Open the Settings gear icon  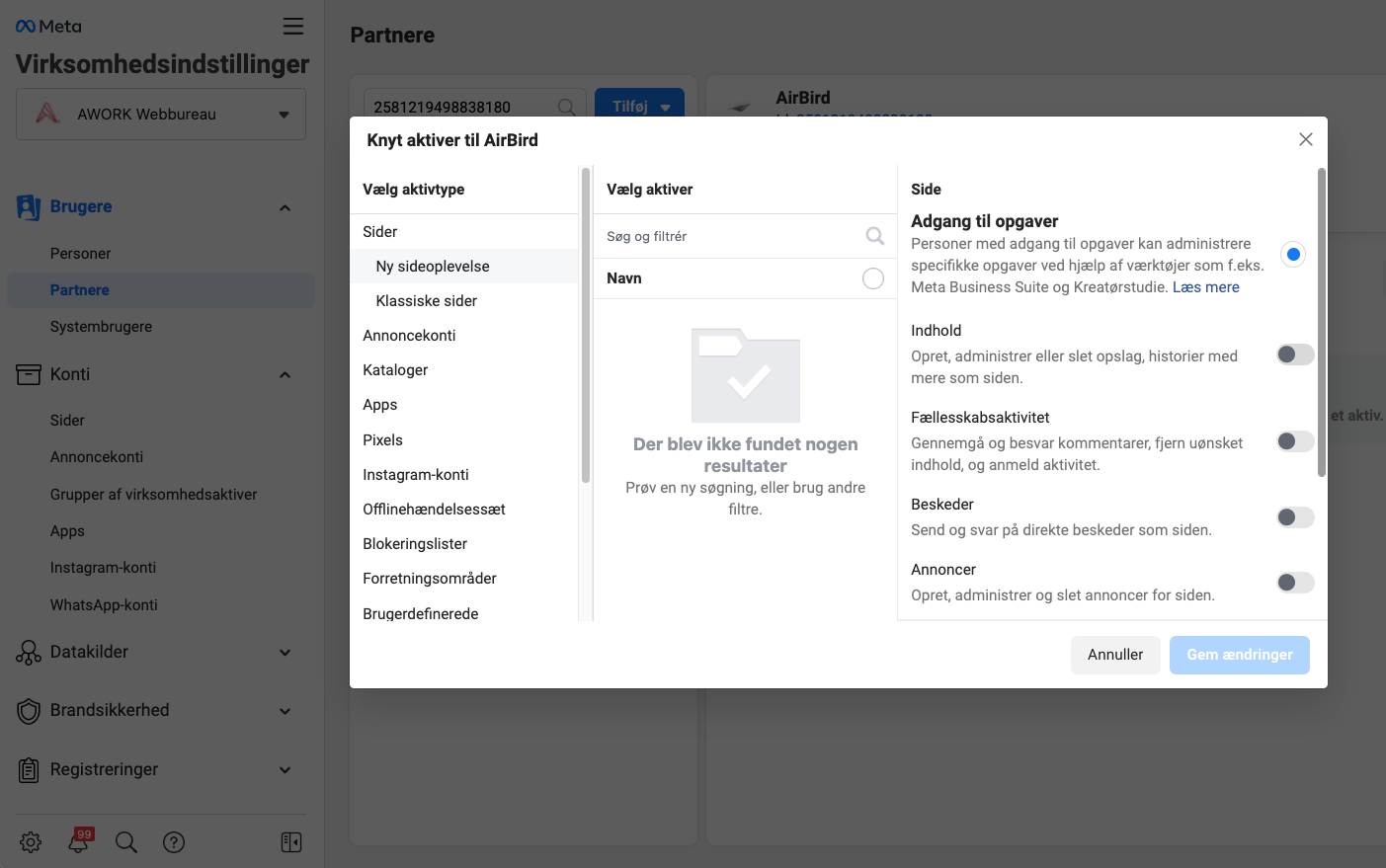click(31, 842)
